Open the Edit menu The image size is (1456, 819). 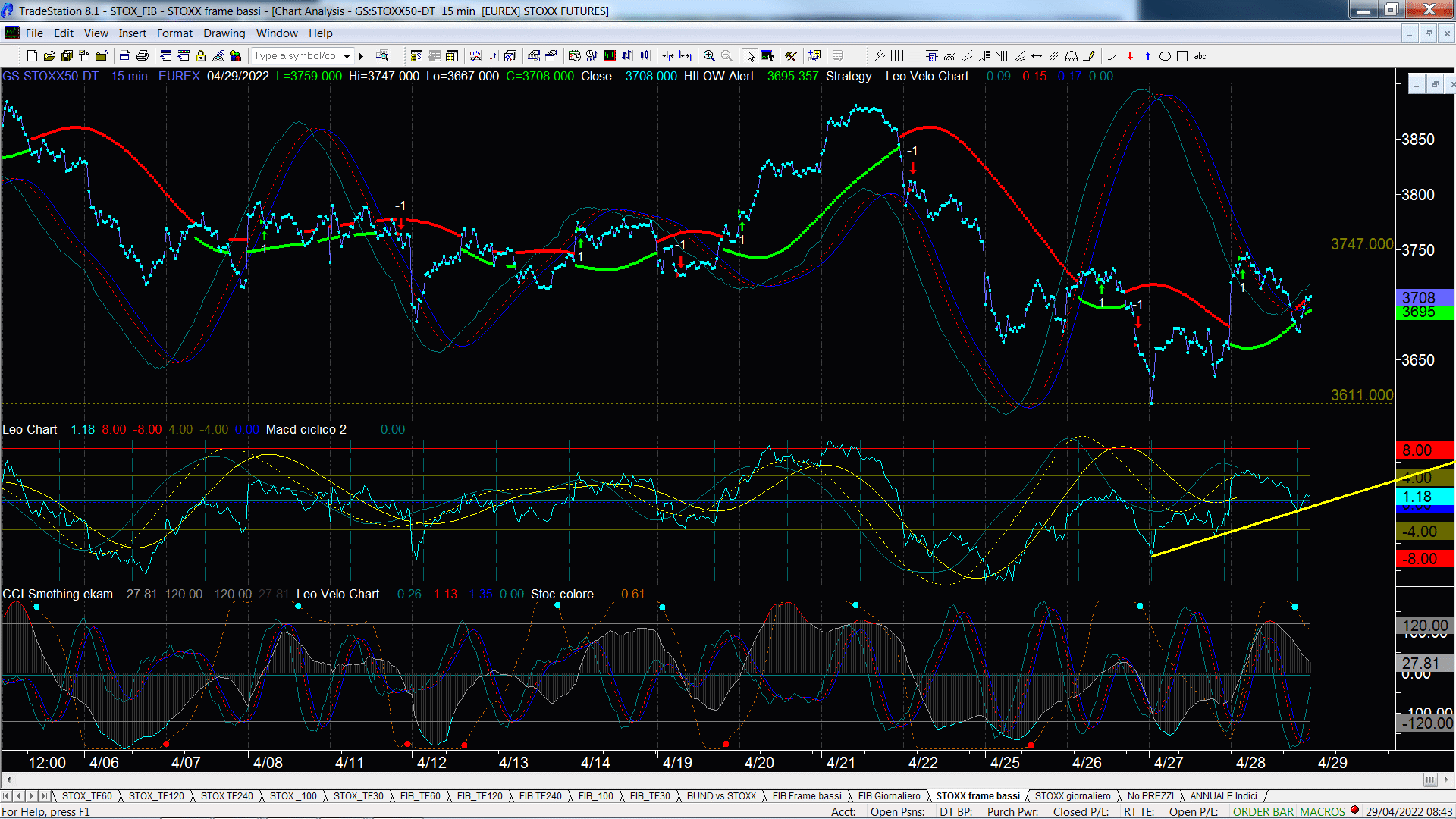coord(64,33)
